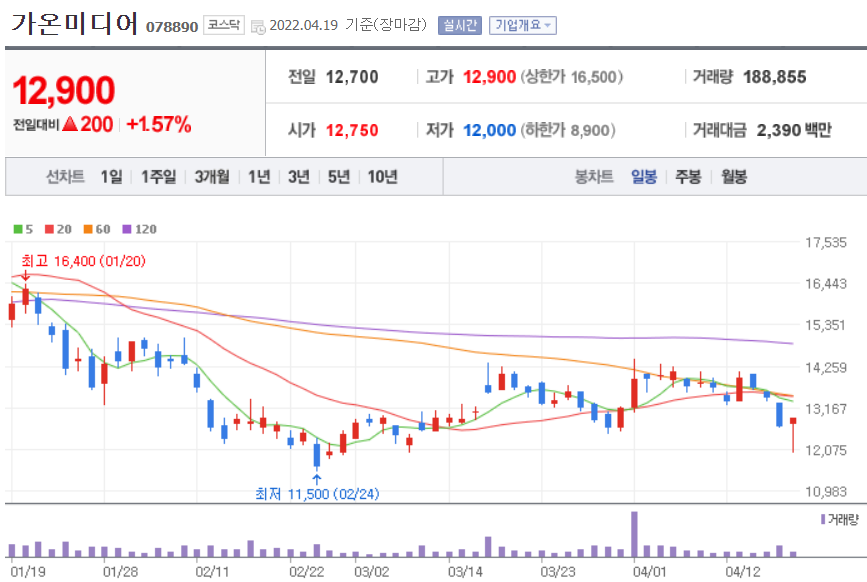The width and height of the screenshot is (867, 582).
Task: Click the 하한가 8,900 text
Action: [568, 130]
